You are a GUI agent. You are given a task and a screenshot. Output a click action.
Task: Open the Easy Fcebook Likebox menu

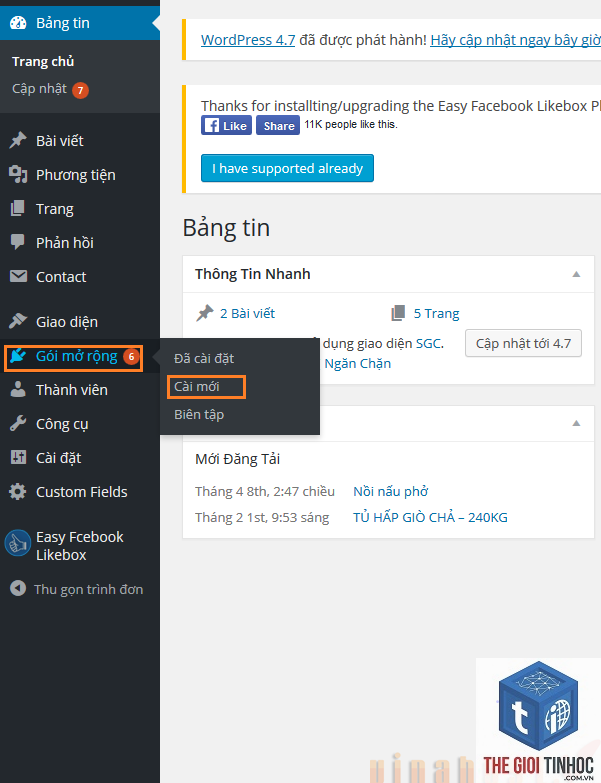[x=80, y=545]
